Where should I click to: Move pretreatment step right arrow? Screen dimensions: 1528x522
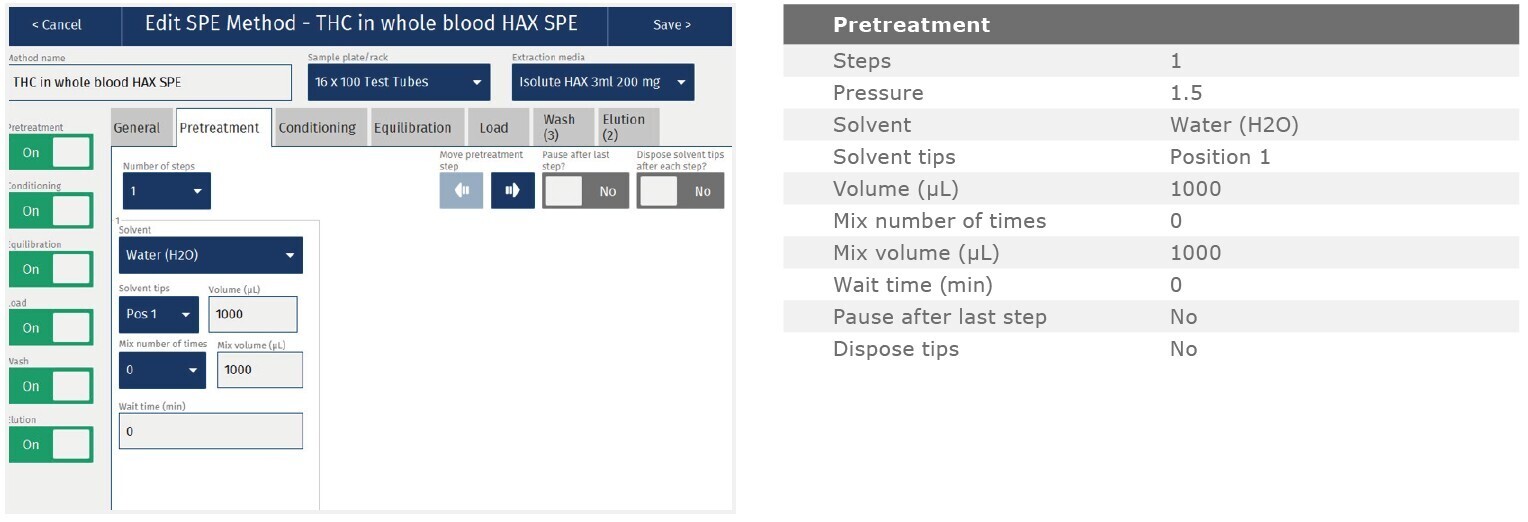(x=512, y=191)
